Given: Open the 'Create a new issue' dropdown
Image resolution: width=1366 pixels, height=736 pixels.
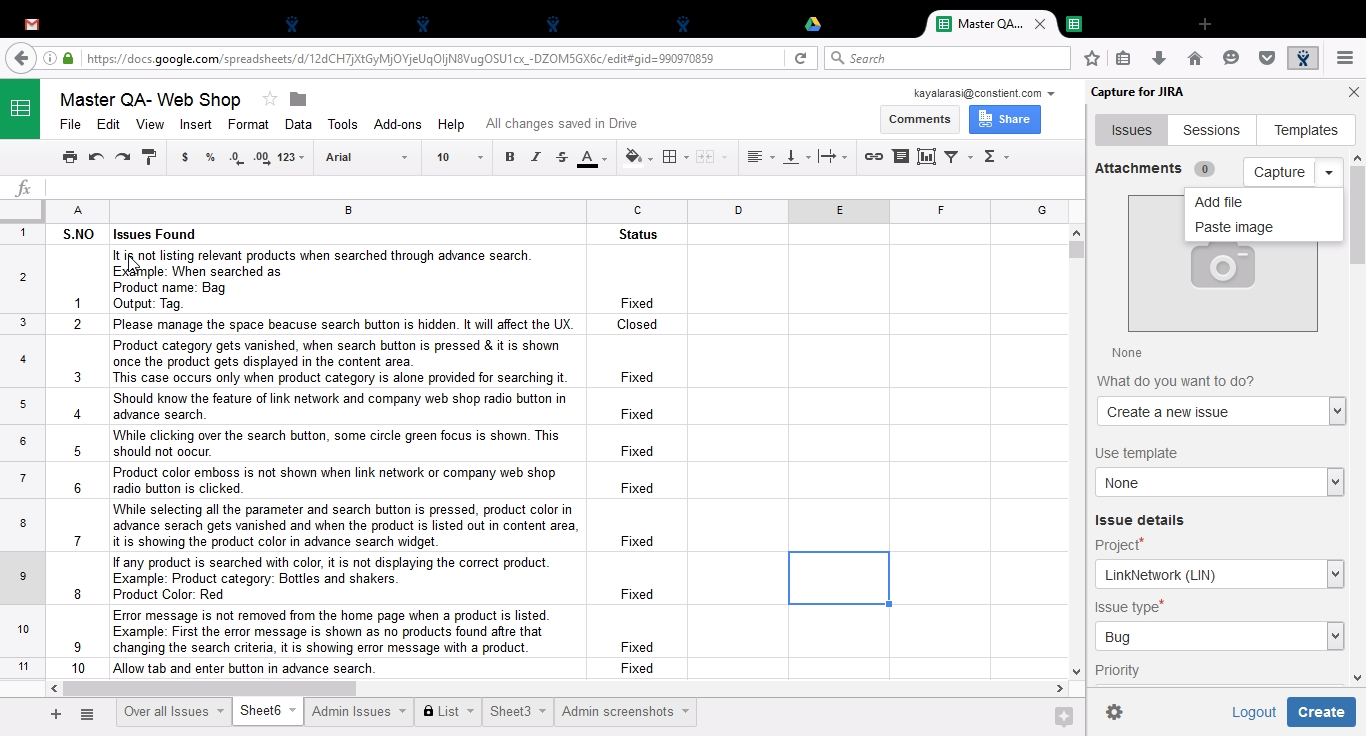Looking at the screenshot, I should 1220,411.
